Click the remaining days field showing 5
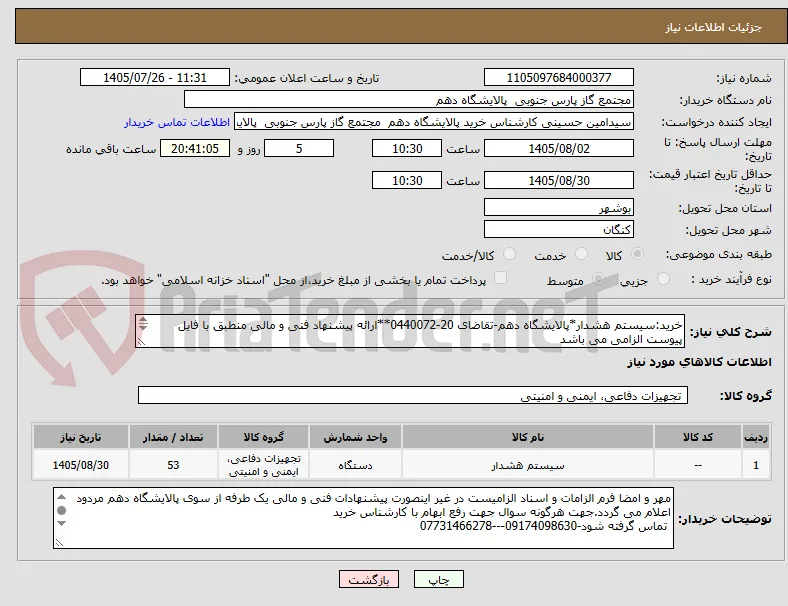The width and height of the screenshot is (788, 606). click(299, 149)
